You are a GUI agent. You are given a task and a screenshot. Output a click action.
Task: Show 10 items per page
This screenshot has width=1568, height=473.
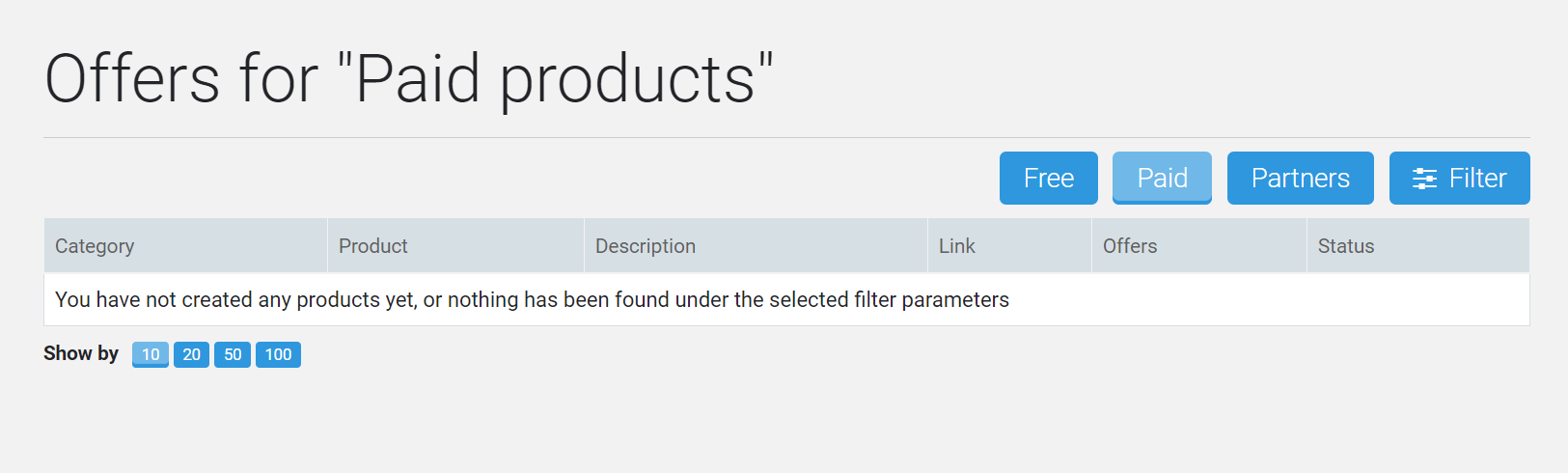pos(151,354)
